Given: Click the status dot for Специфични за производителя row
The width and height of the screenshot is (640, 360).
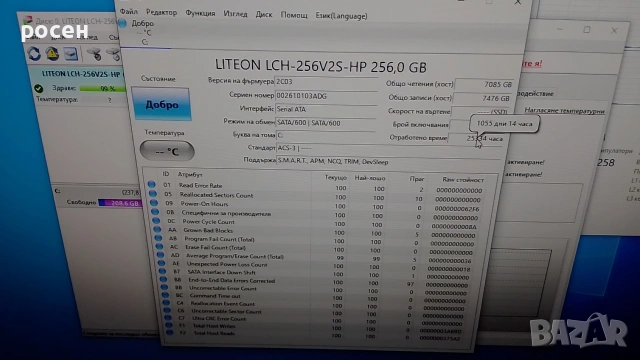Looking at the screenshot, I should point(155,212).
